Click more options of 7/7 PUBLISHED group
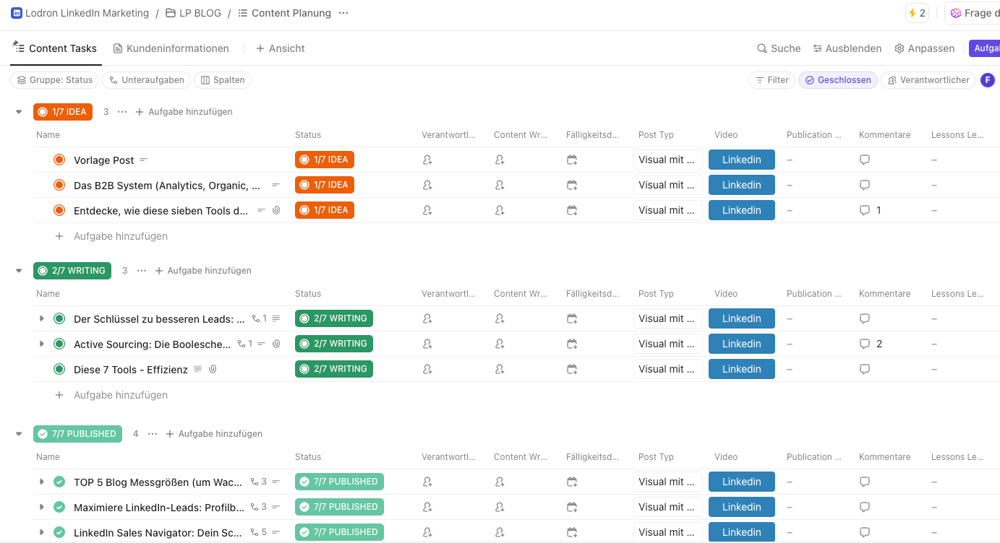 coord(152,434)
